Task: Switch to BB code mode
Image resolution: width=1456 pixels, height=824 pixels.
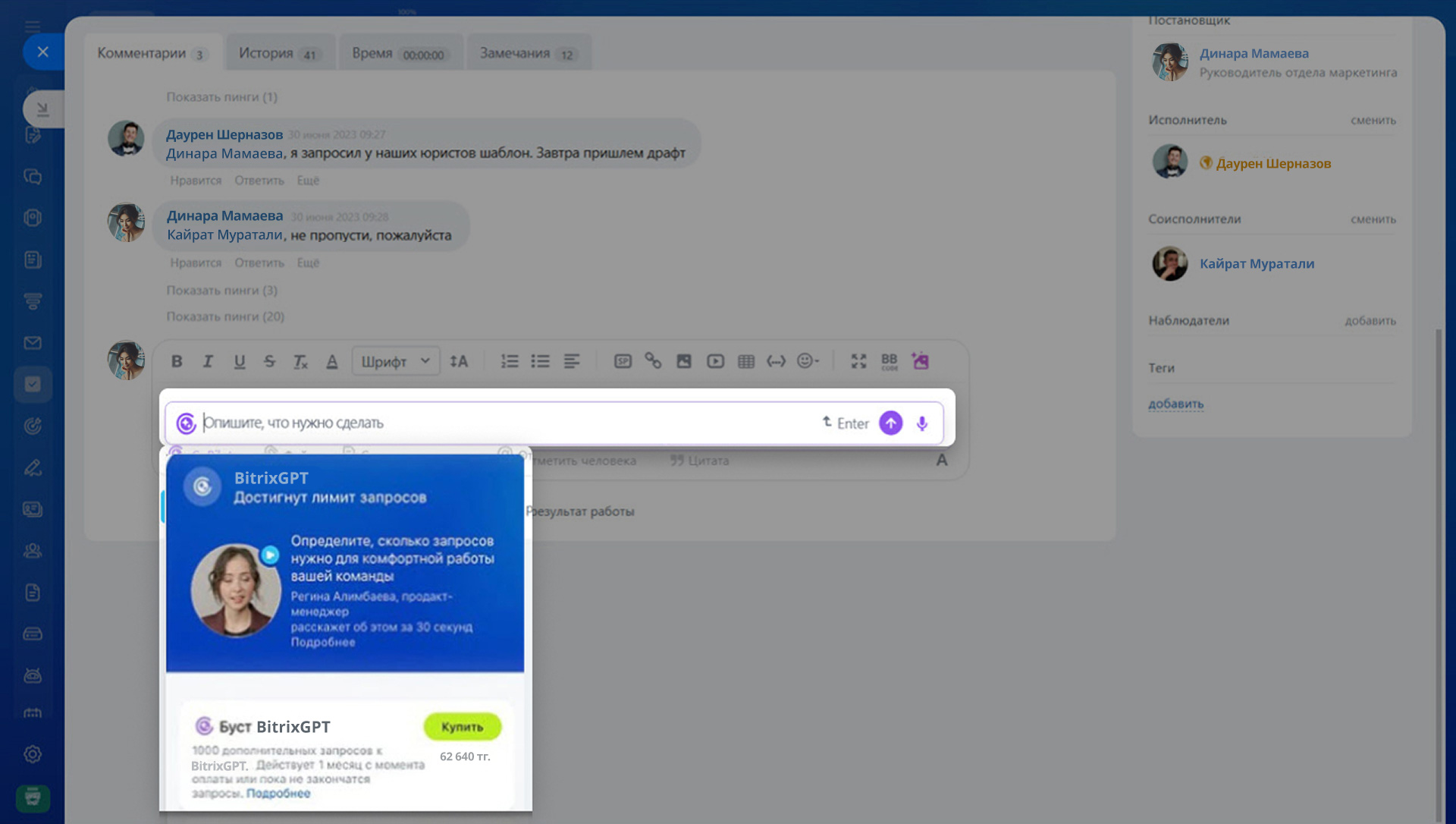Action: (x=889, y=362)
